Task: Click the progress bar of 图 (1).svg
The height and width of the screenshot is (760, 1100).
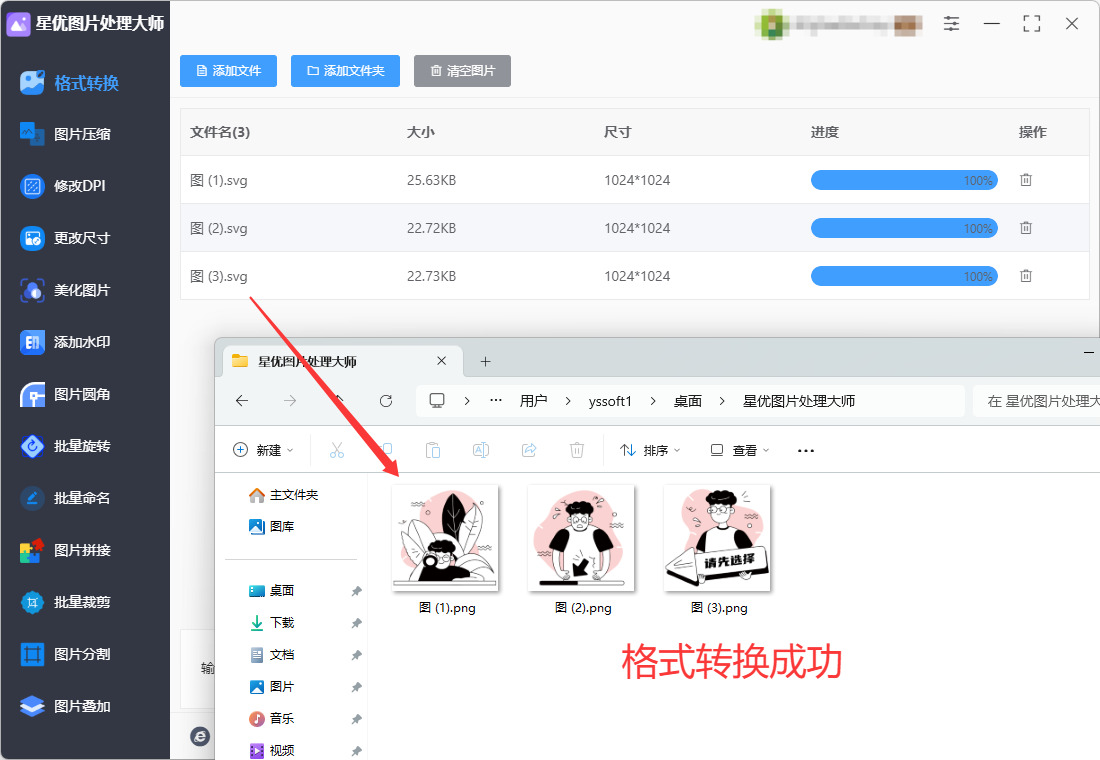Action: pyautogui.click(x=904, y=180)
